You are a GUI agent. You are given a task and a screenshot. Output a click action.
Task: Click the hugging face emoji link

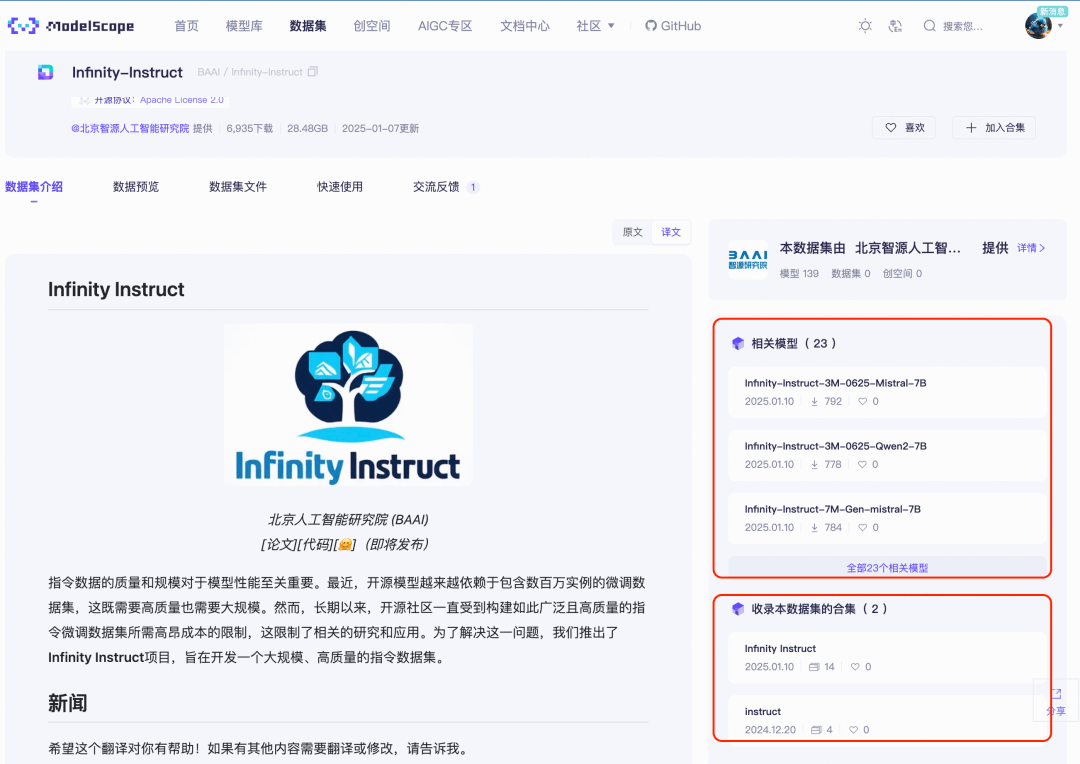click(344, 544)
